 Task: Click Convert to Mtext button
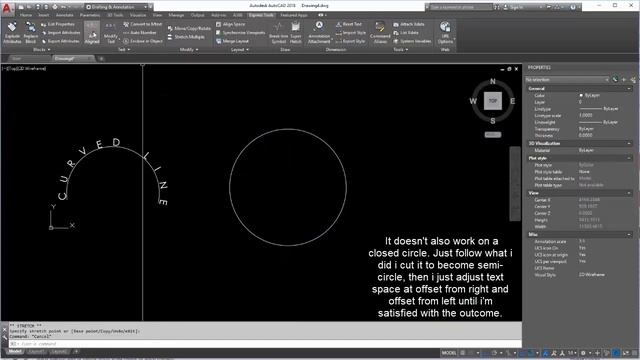point(142,24)
